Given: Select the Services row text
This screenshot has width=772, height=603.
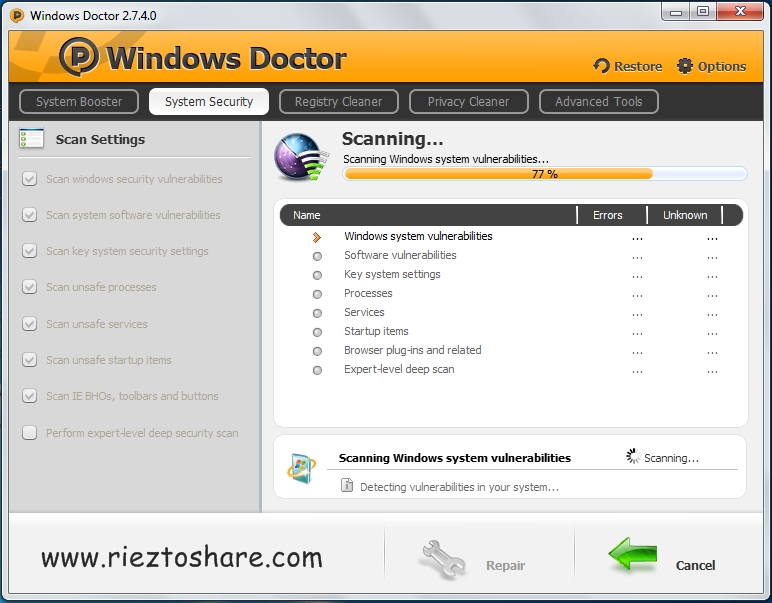Looking at the screenshot, I should click(x=364, y=312).
